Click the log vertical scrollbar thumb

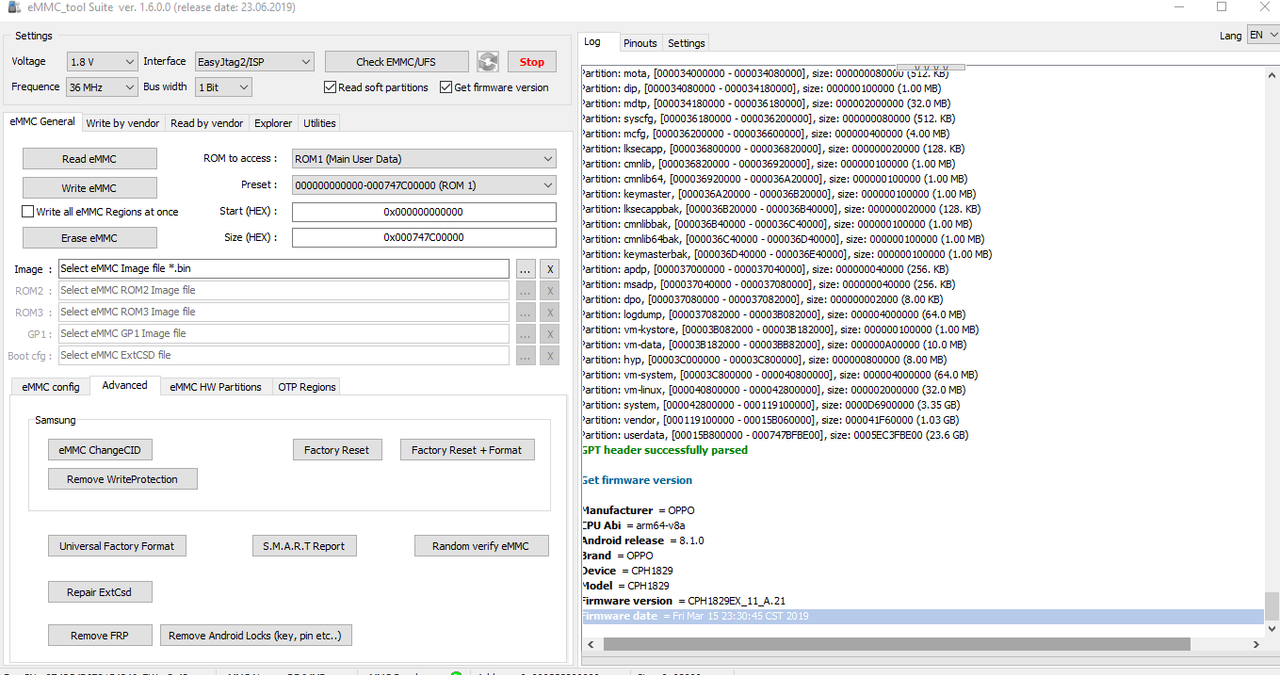(x=1271, y=606)
